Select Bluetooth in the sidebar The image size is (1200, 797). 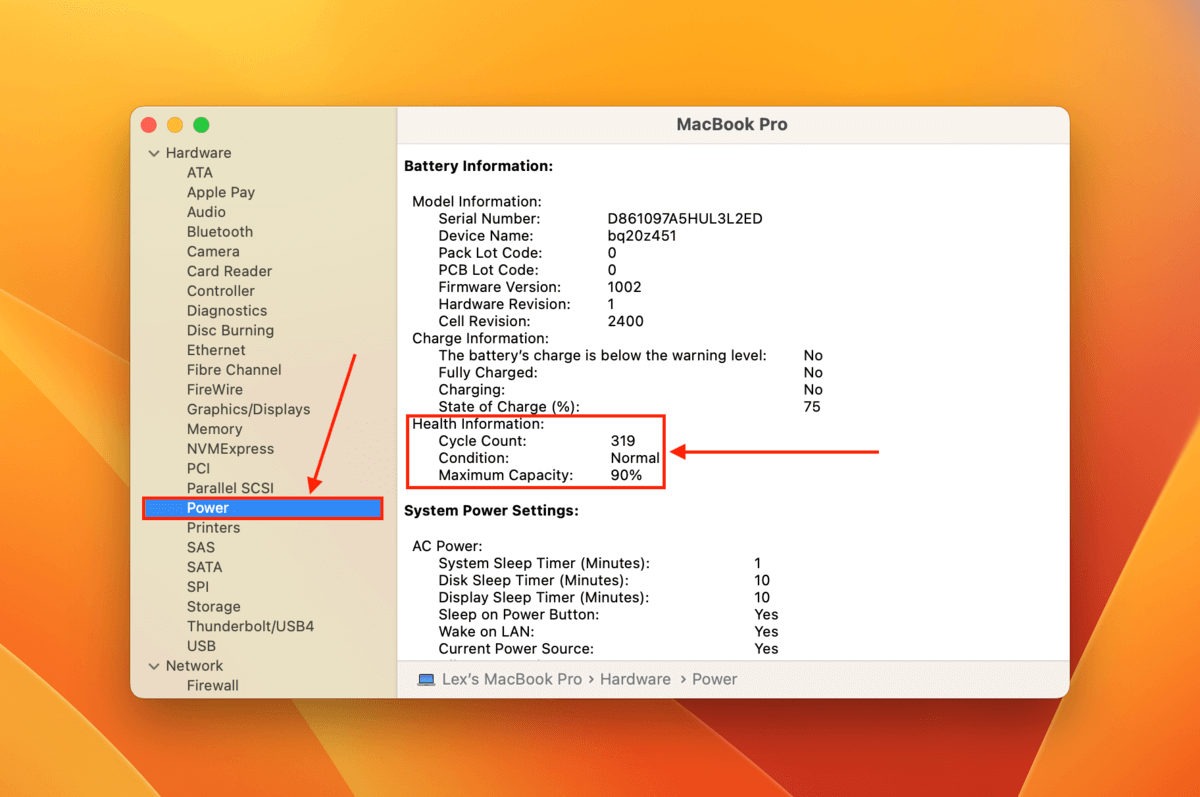click(220, 231)
